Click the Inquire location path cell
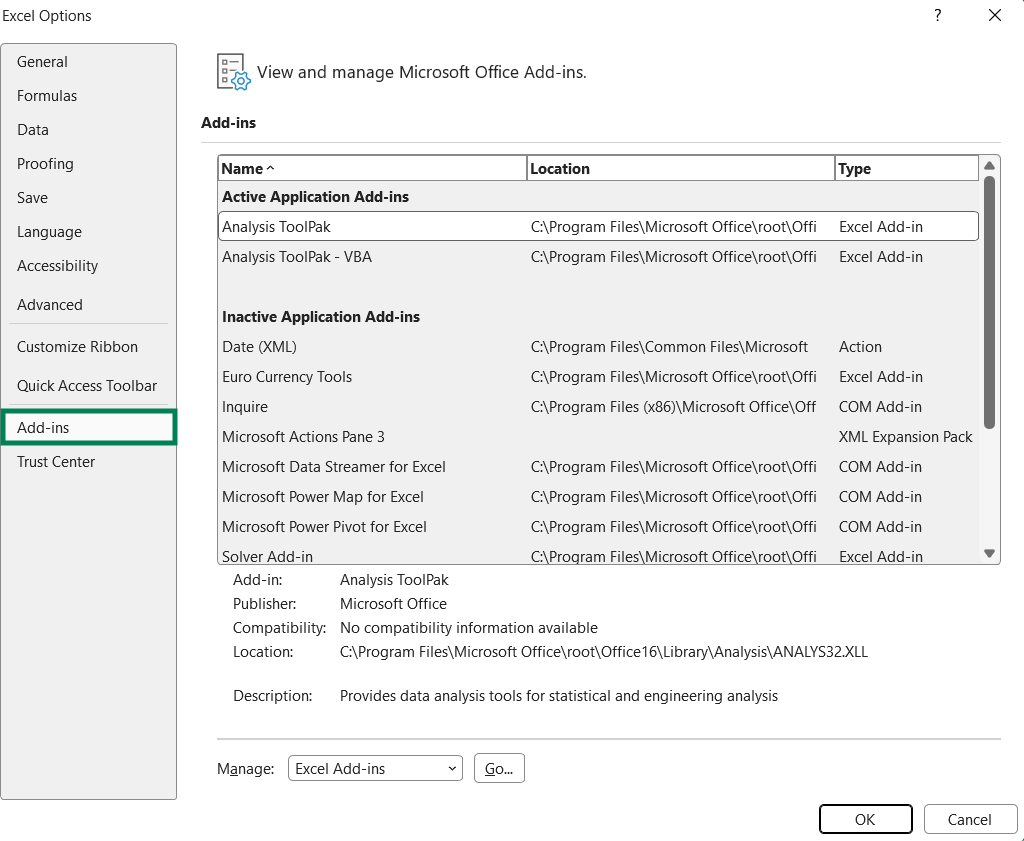 pos(673,406)
